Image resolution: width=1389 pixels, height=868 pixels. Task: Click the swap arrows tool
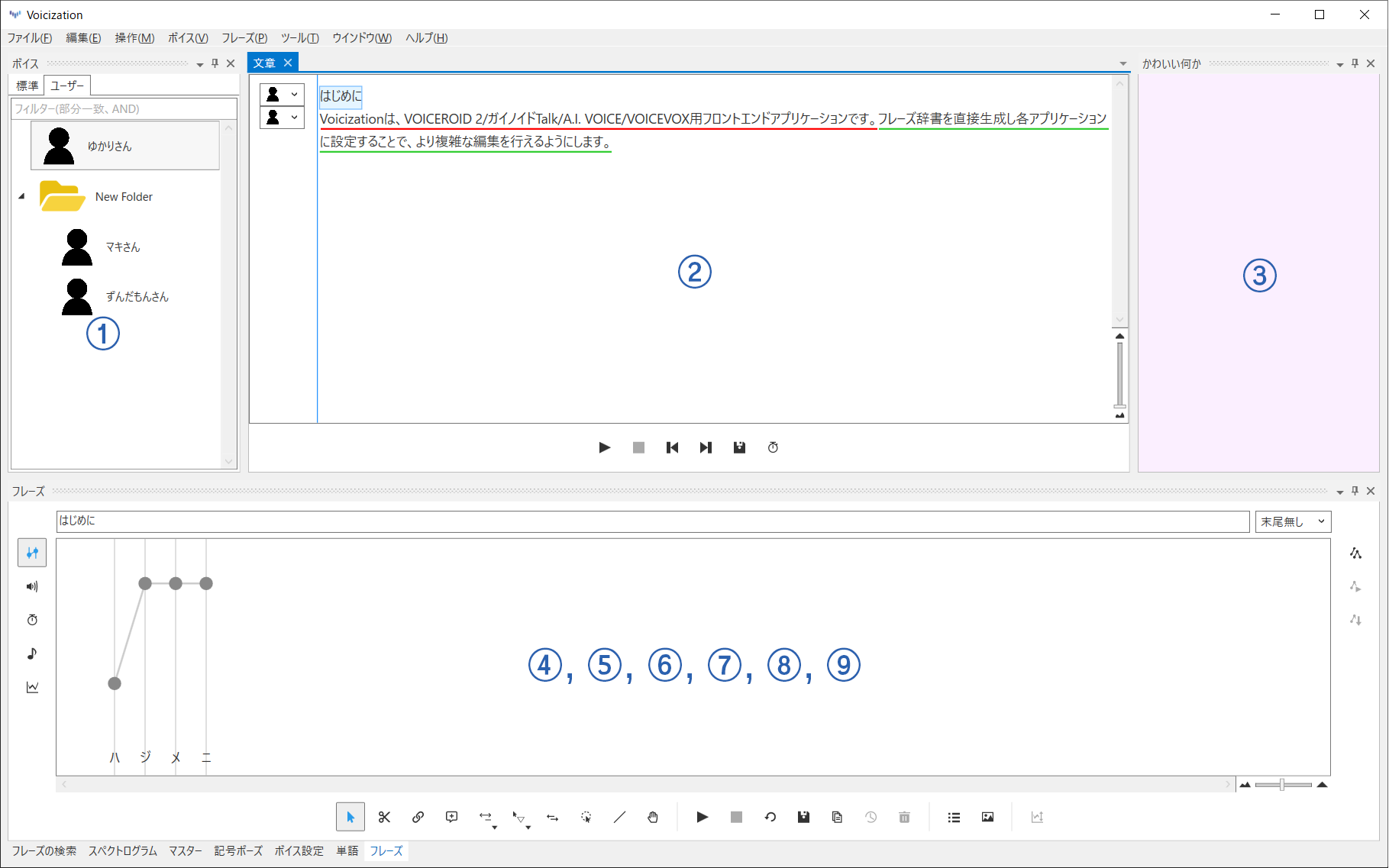coord(552,817)
